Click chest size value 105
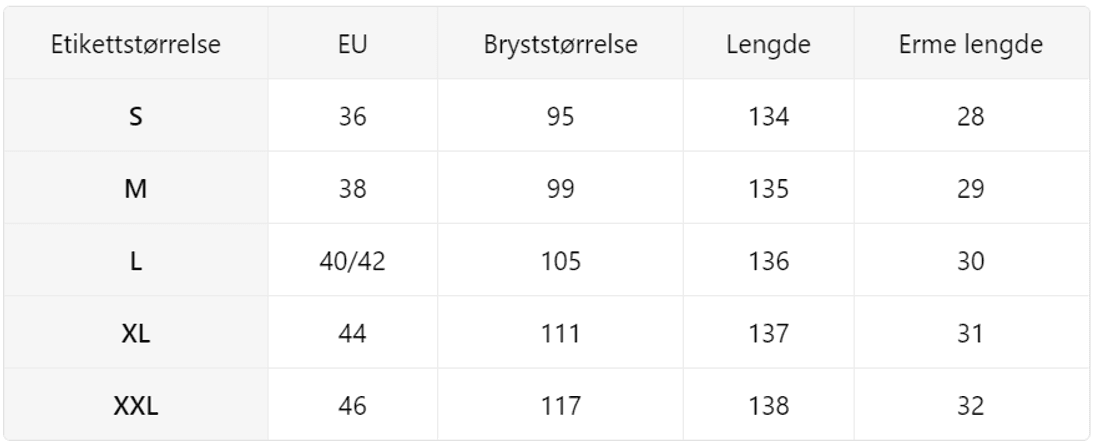The image size is (1100, 448). 560,261
